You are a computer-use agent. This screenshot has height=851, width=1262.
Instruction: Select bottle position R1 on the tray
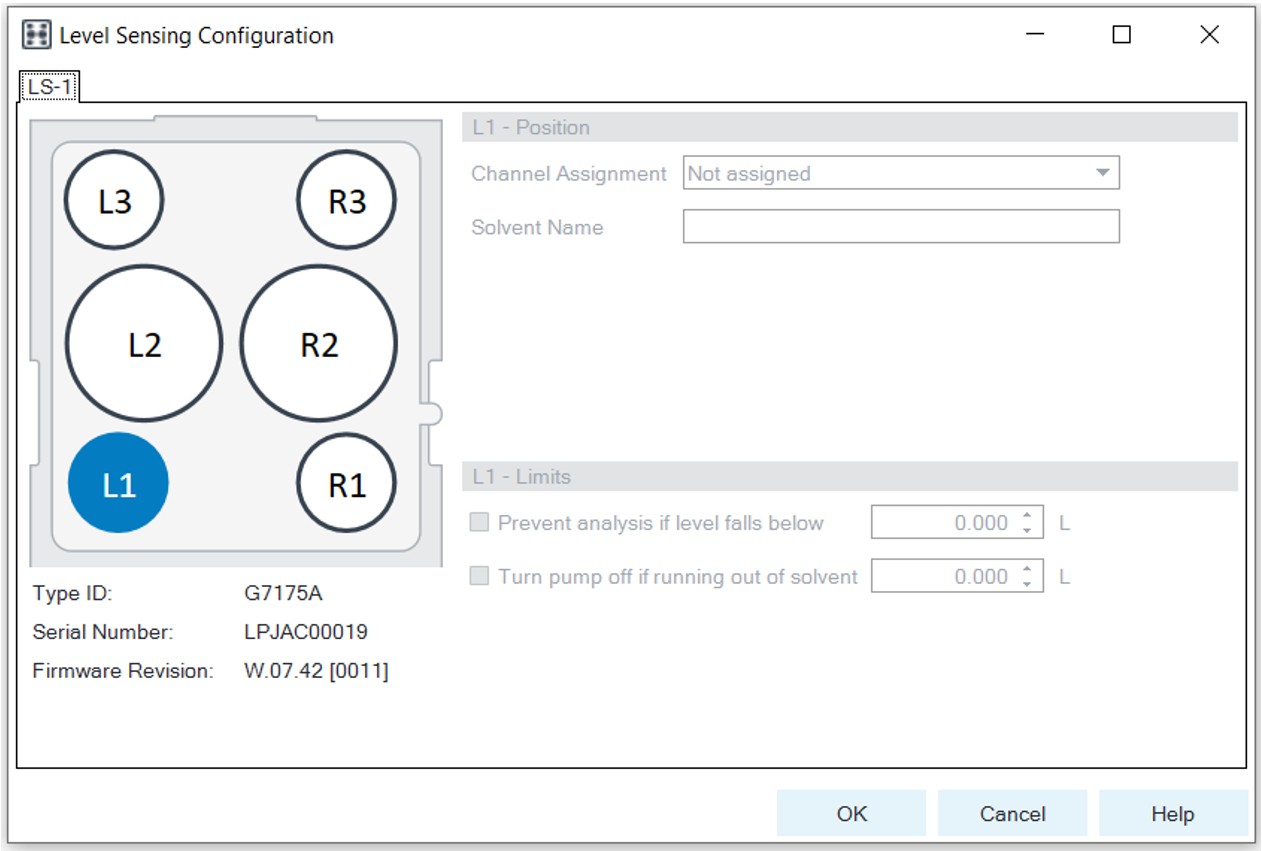pos(348,482)
